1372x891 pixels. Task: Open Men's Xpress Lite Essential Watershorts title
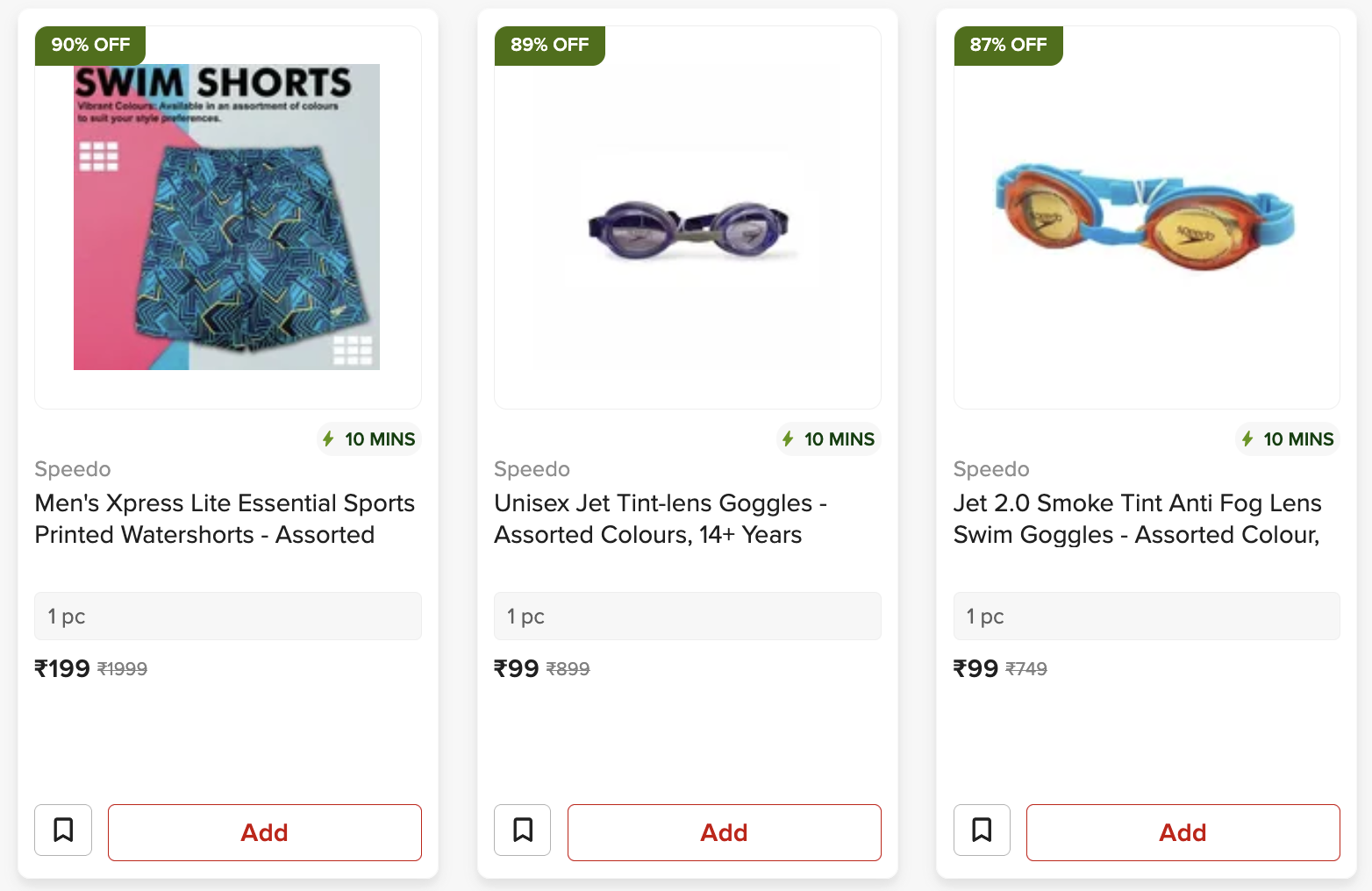(x=225, y=518)
